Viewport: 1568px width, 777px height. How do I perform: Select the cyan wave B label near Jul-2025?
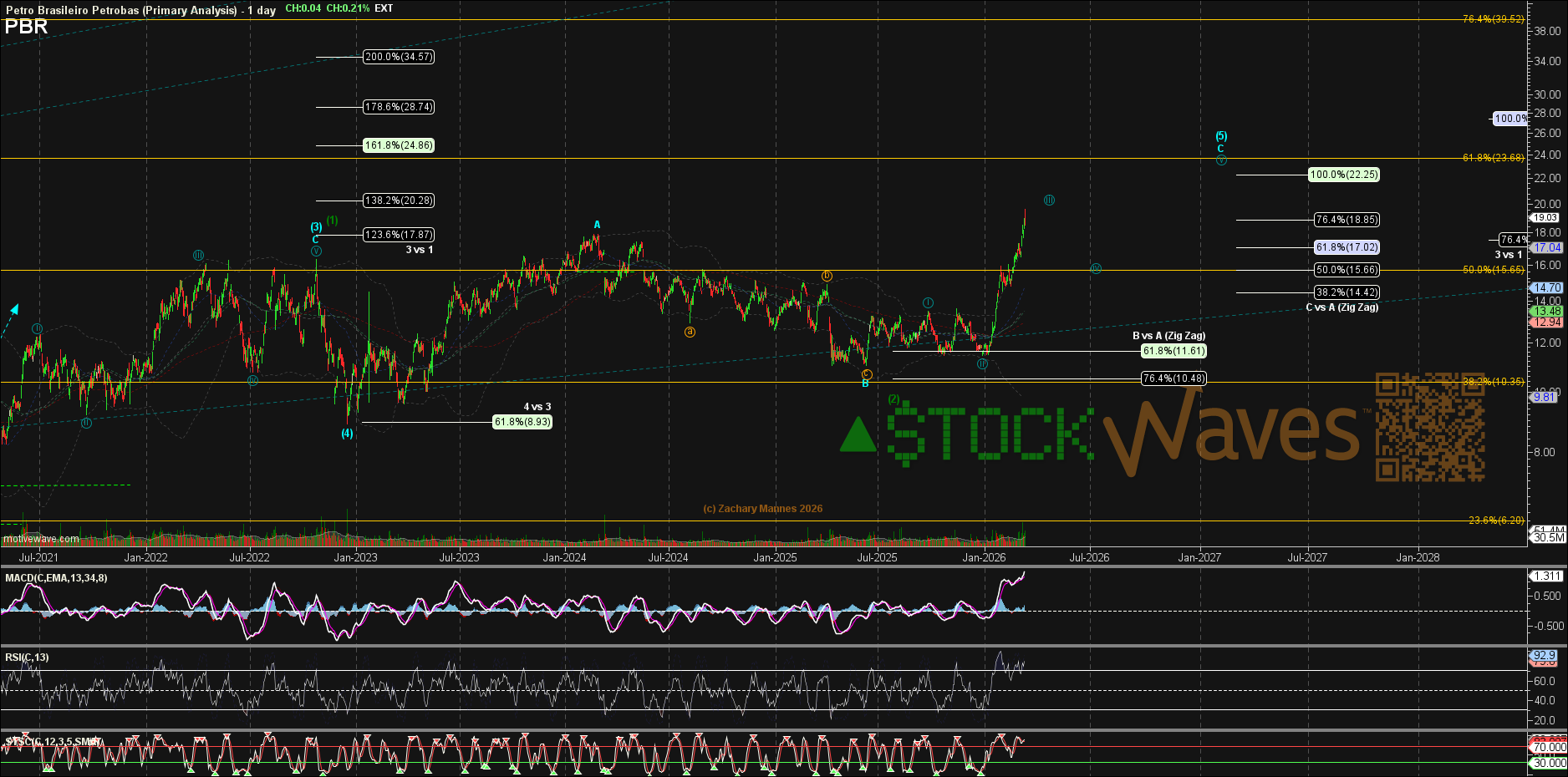[865, 383]
